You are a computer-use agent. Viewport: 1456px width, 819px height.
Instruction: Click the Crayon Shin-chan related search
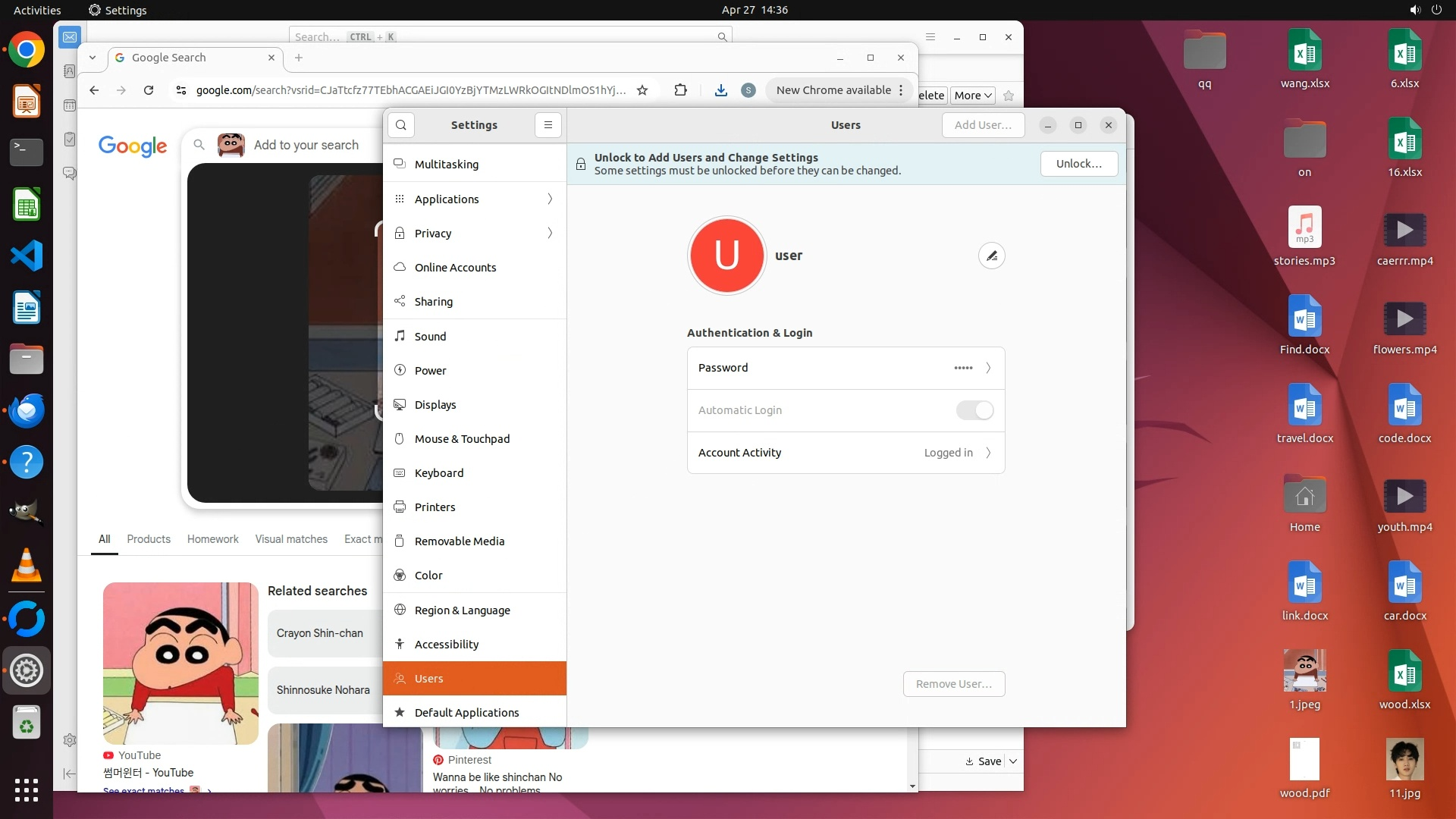click(320, 633)
